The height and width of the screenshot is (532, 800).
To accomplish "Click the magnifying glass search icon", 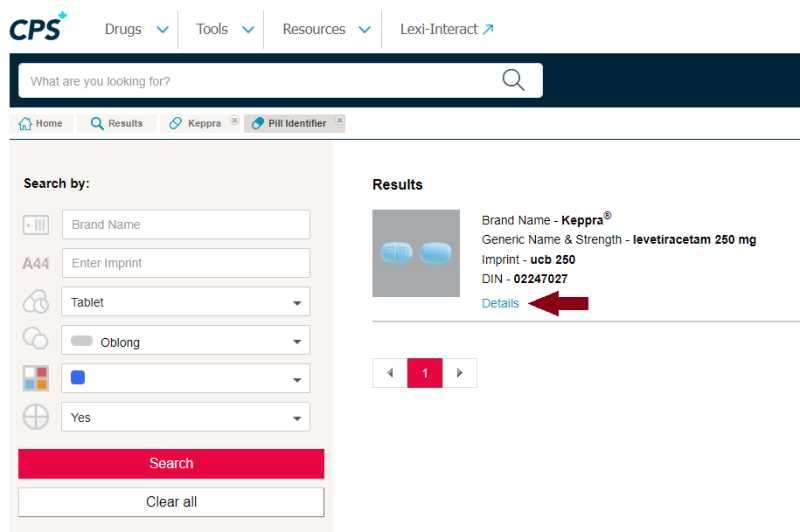I will 513,80.
